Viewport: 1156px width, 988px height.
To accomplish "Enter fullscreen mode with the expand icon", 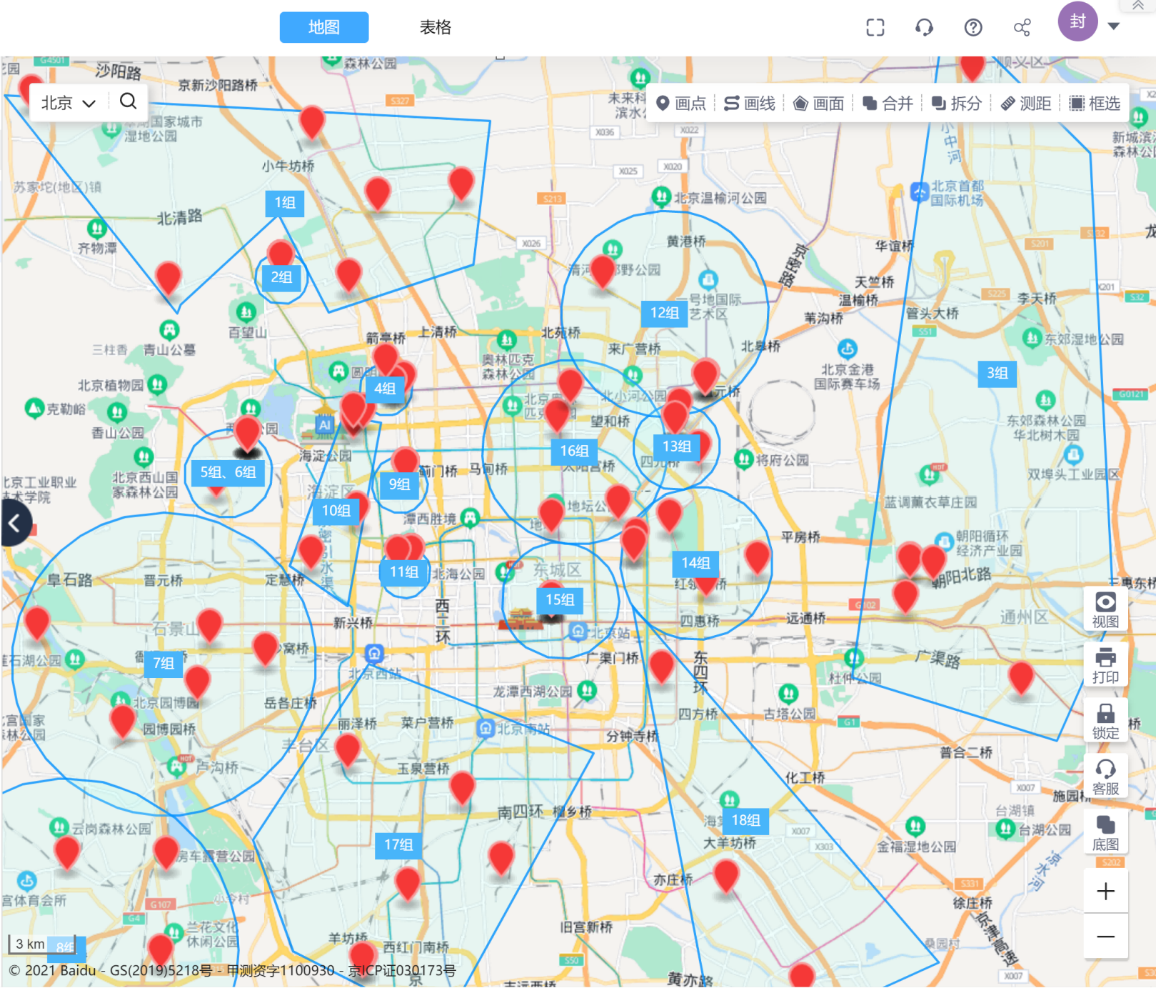I will point(875,27).
